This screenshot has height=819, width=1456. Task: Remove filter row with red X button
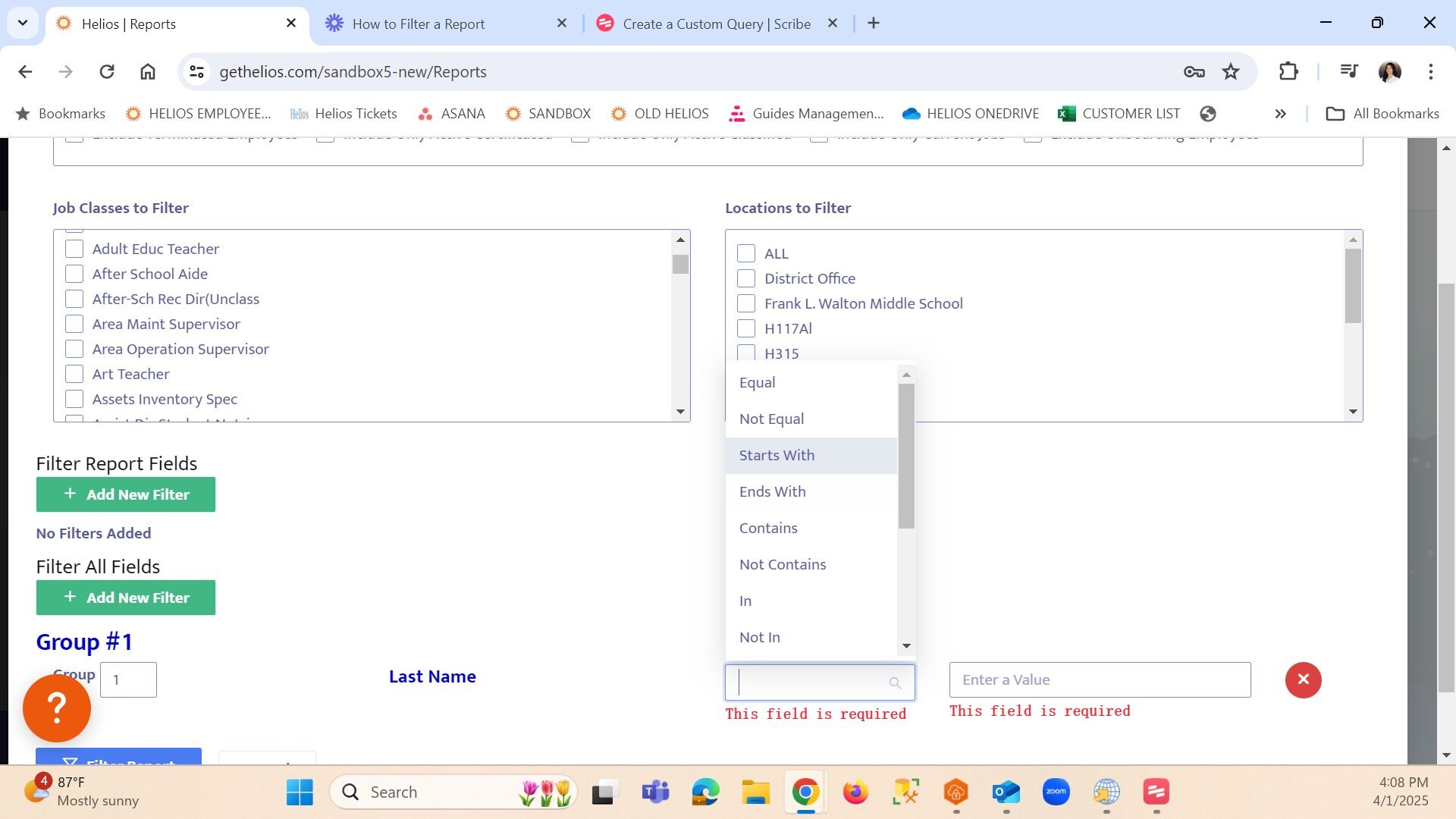click(x=1303, y=679)
